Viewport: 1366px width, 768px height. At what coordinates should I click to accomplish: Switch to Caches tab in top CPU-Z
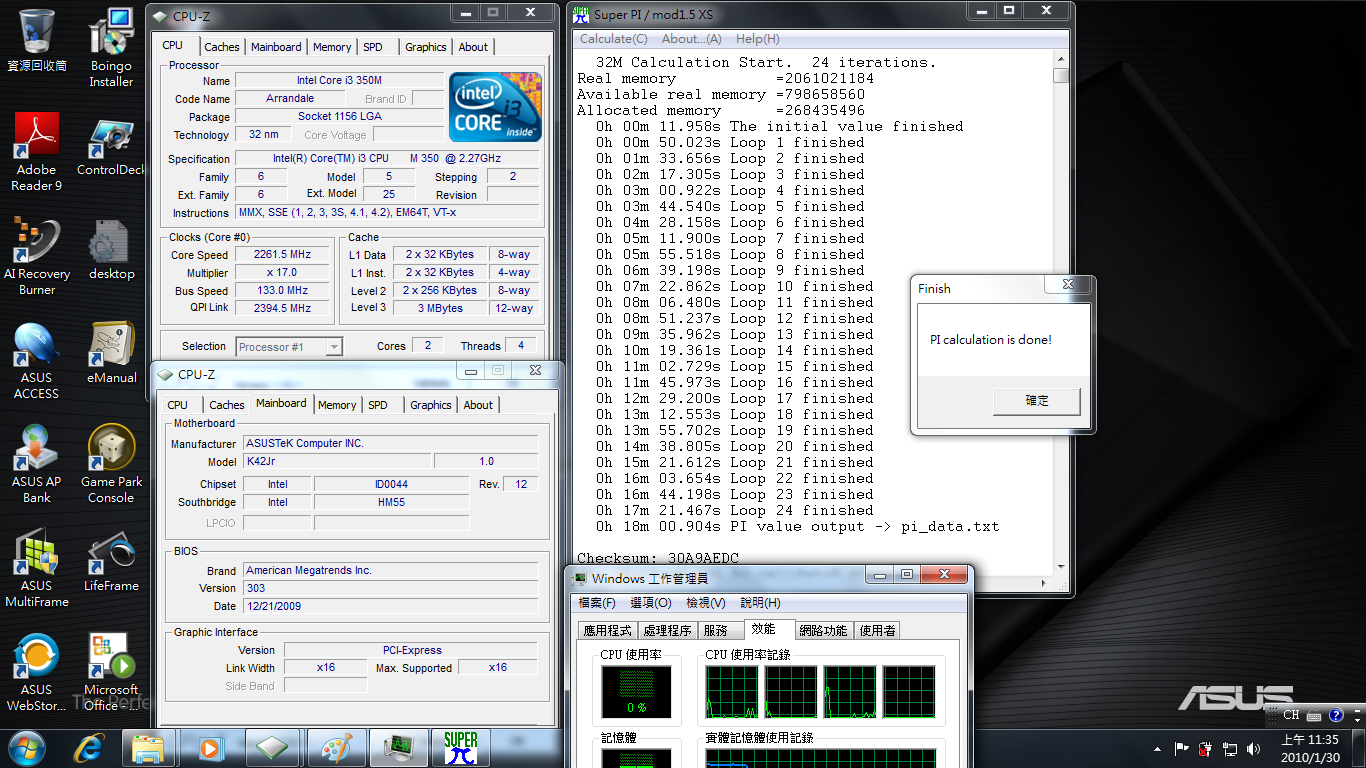[x=222, y=47]
